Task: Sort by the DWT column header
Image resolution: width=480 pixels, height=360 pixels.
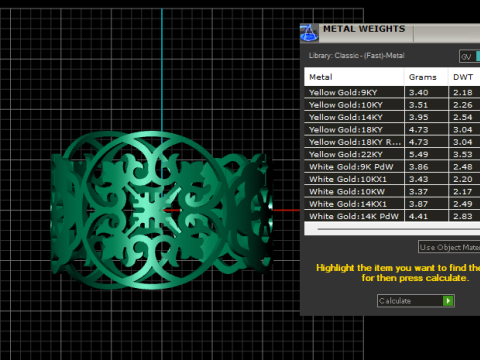Action: pos(464,77)
